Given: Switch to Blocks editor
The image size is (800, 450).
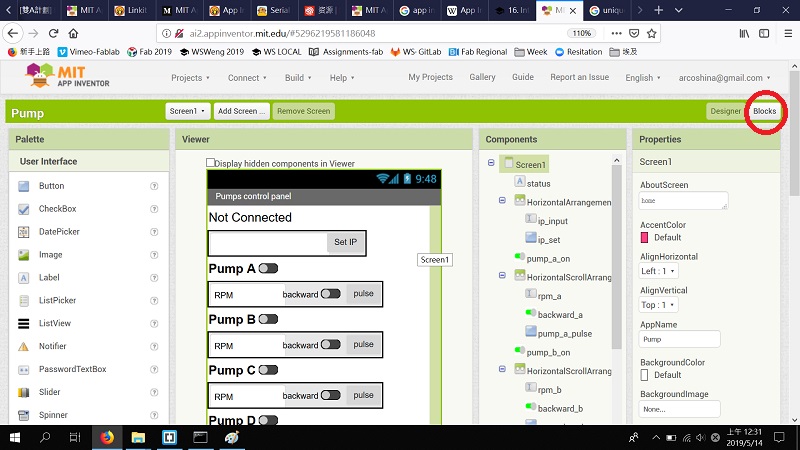Looking at the screenshot, I should tap(764, 111).
